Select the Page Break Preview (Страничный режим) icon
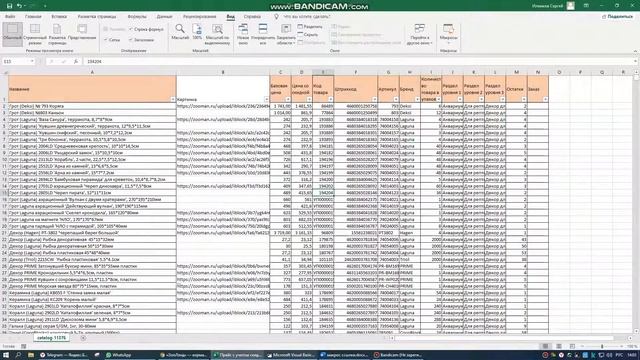The image size is (640, 360). point(35,33)
